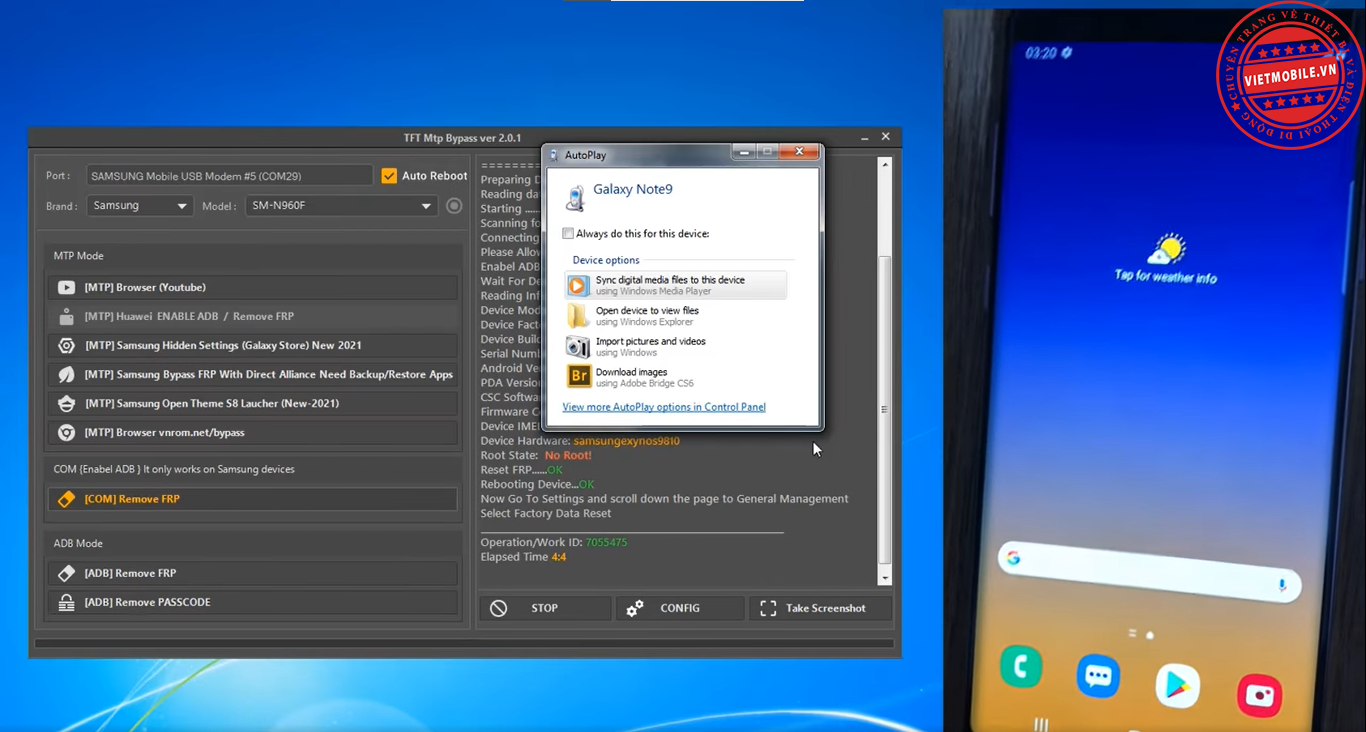1366x732 pixels.
Task: Choose Import pictures and videos option
Action: point(676,347)
